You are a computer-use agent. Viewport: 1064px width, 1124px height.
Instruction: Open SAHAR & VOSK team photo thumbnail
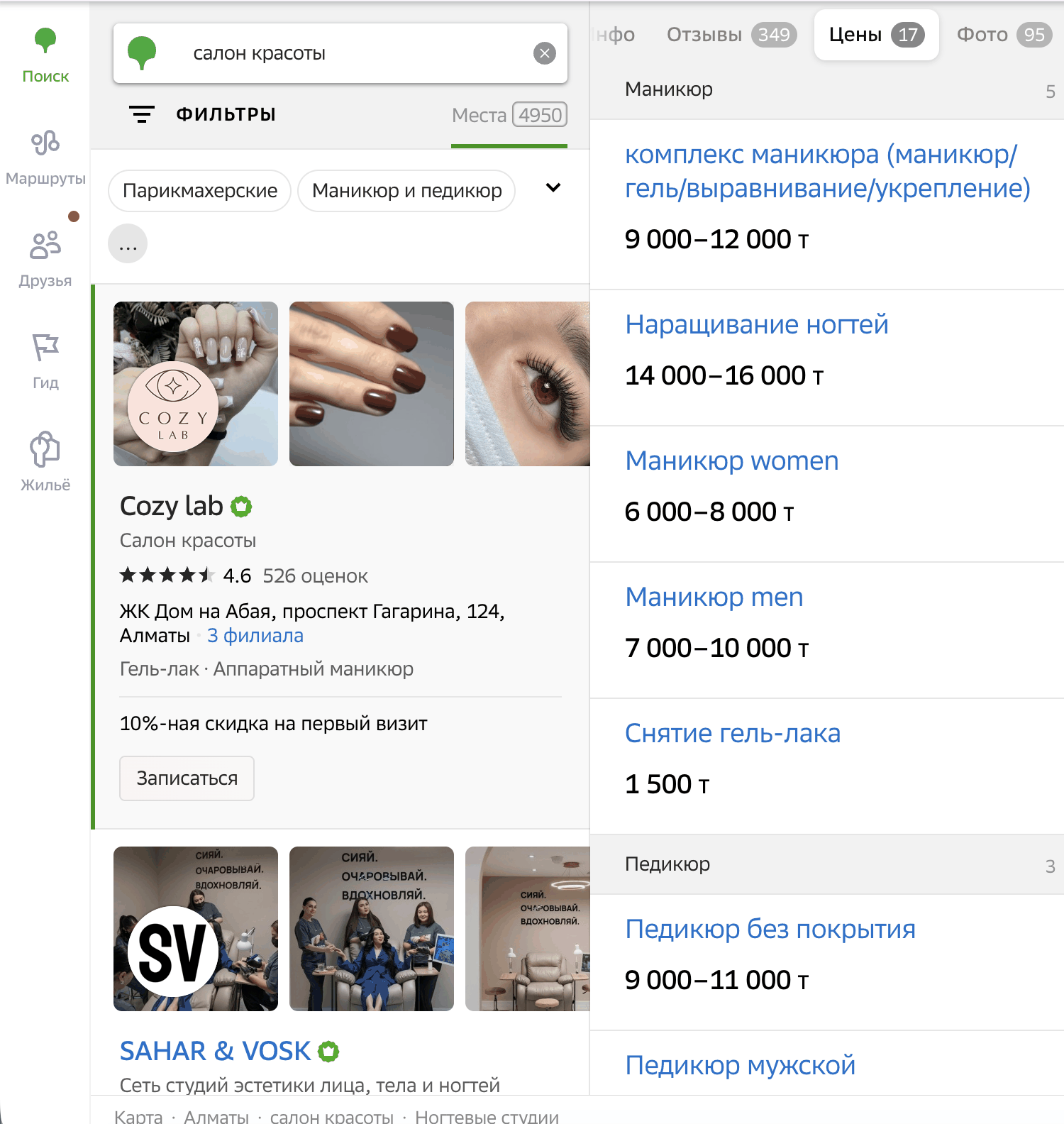tap(372, 929)
